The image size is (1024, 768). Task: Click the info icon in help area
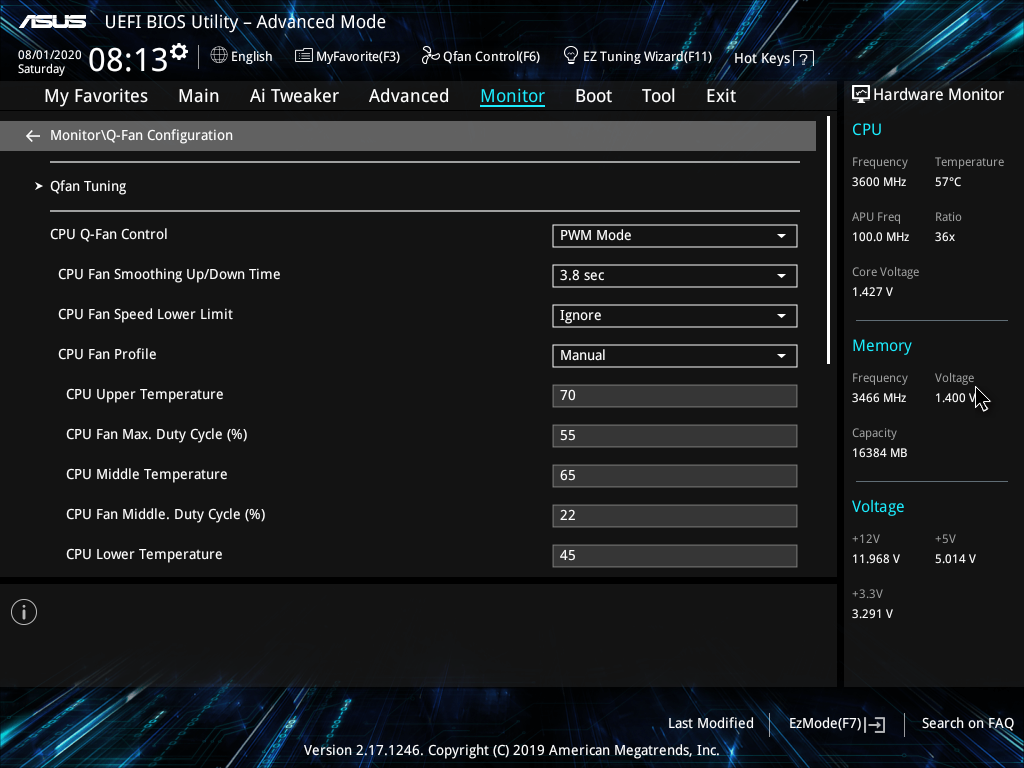coord(24,612)
